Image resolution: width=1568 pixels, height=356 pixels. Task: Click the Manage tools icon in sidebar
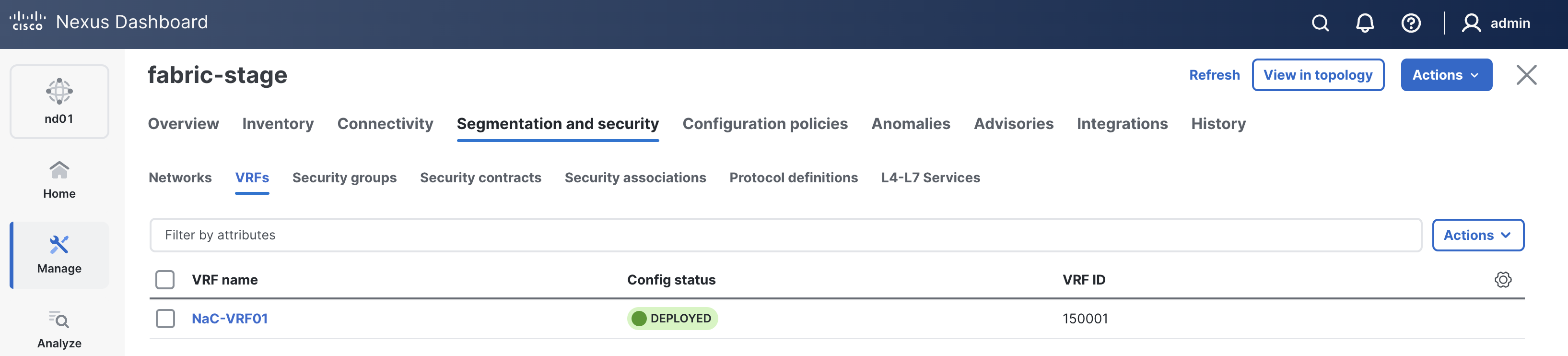click(x=59, y=245)
